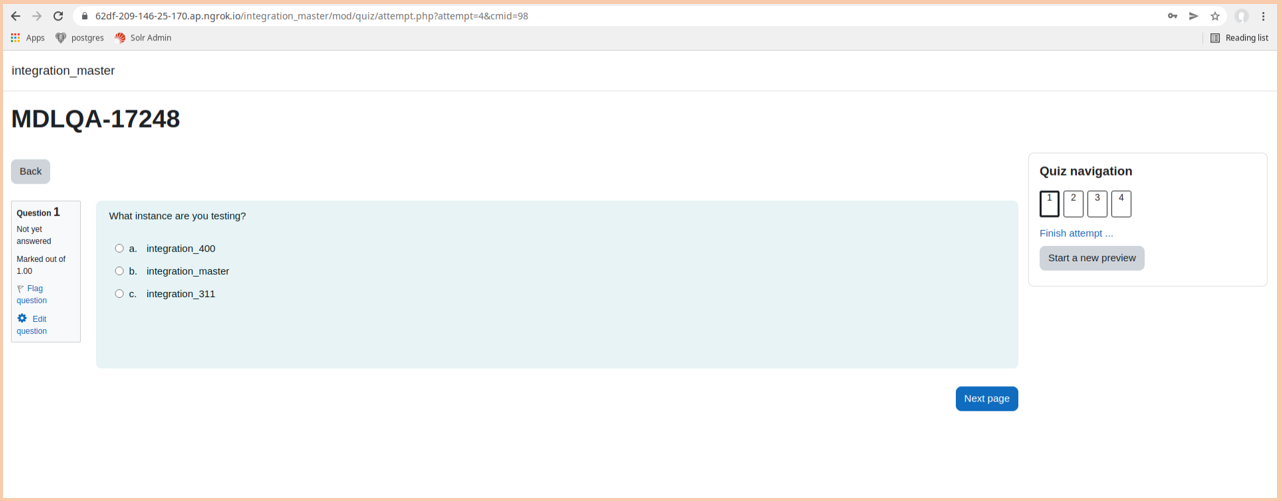This screenshot has height=501, width=1282.
Task: Click the site lock icon
Action: [x=85, y=16]
